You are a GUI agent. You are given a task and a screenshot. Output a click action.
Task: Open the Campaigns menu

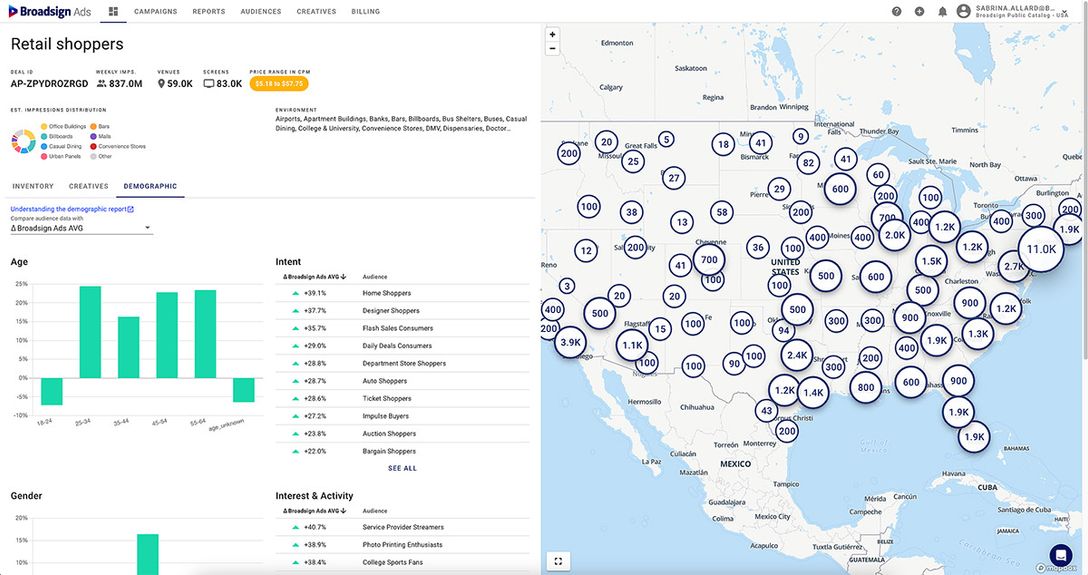pyautogui.click(x=155, y=11)
